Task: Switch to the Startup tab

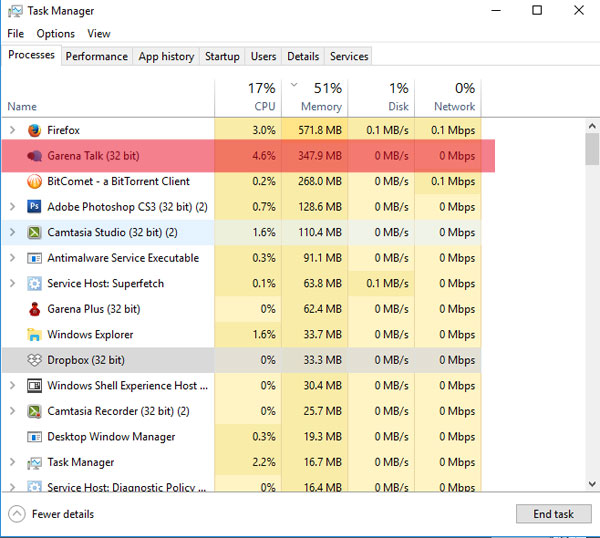Action: coord(222,57)
